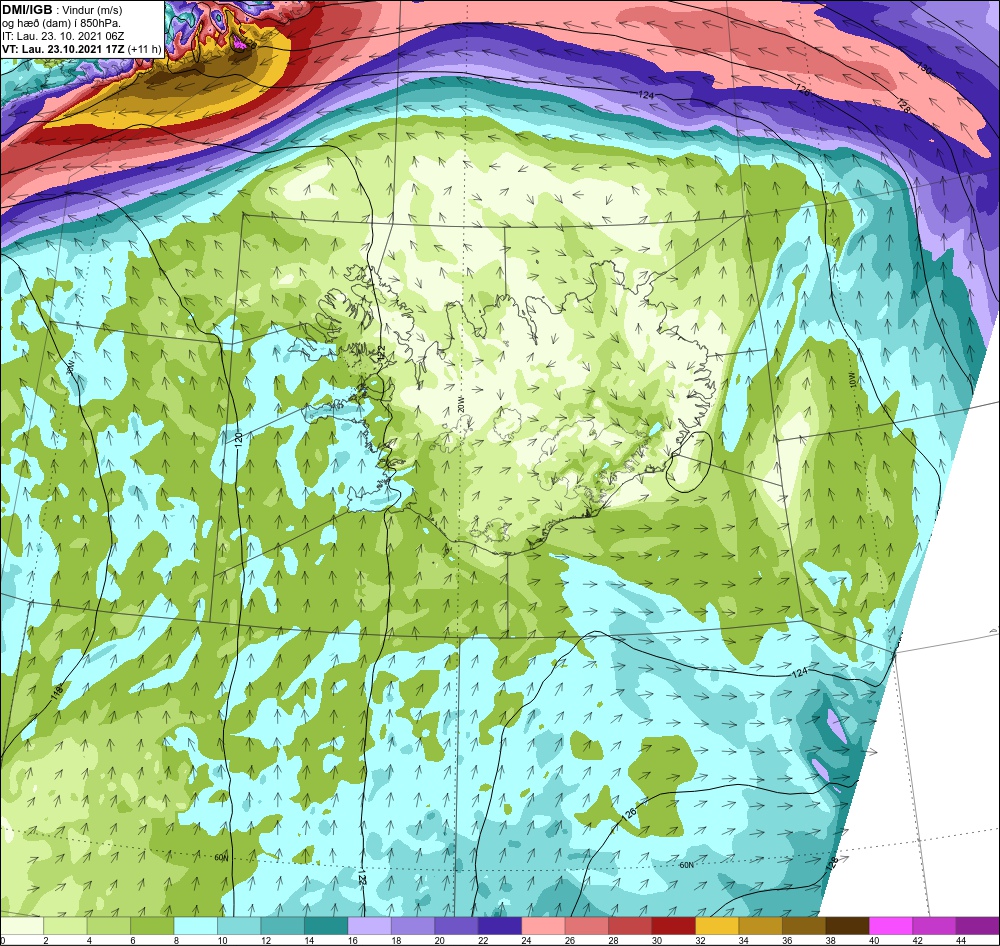Click the red 28–30 m/s legend swatch
This screenshot has height=946, width=1000.
(629, 926)
